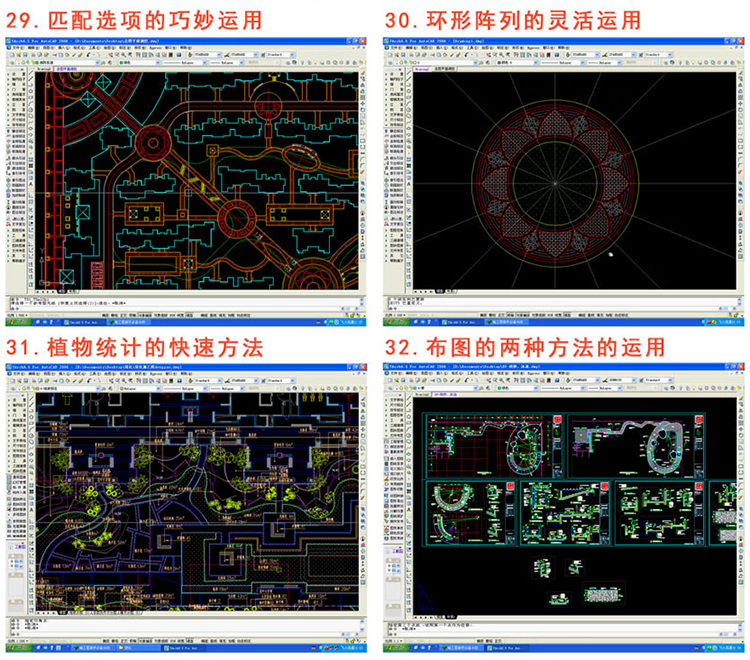
Task: Click the TArch taskbar button under screenshot 29
Action: (x=83, y=322)
